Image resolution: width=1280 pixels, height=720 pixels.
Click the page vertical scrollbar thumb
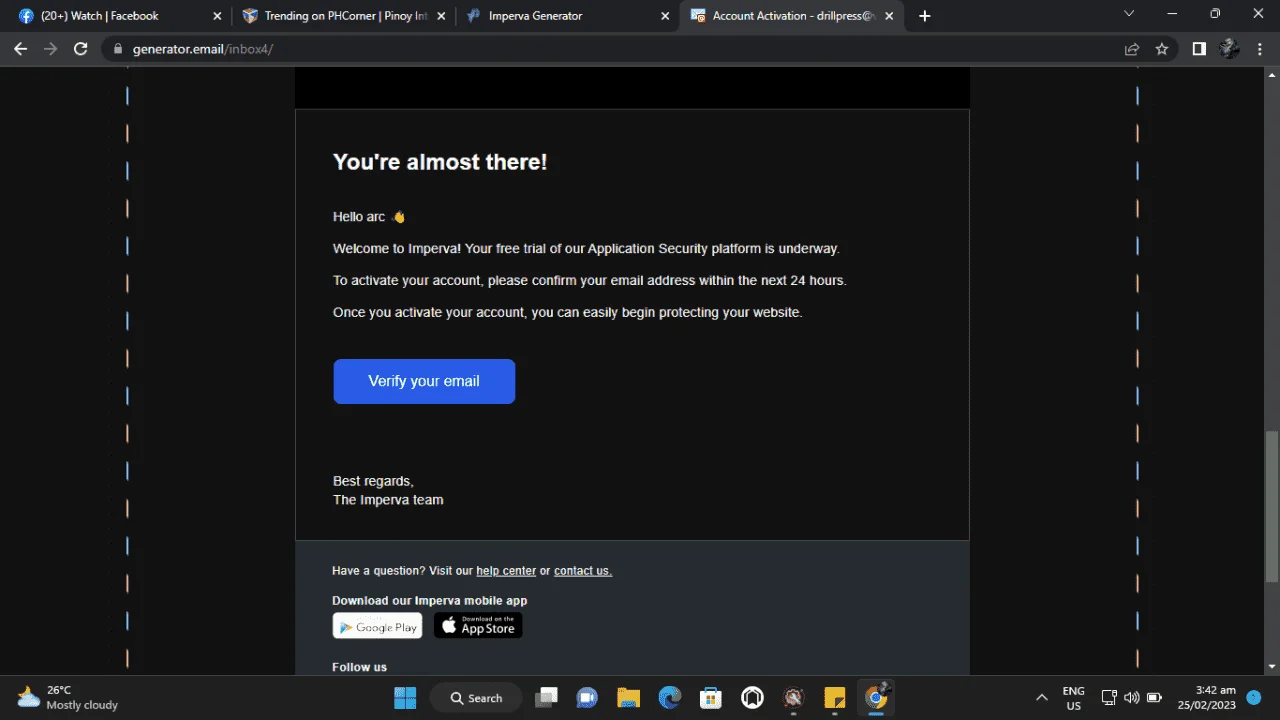click(1271, 505)
